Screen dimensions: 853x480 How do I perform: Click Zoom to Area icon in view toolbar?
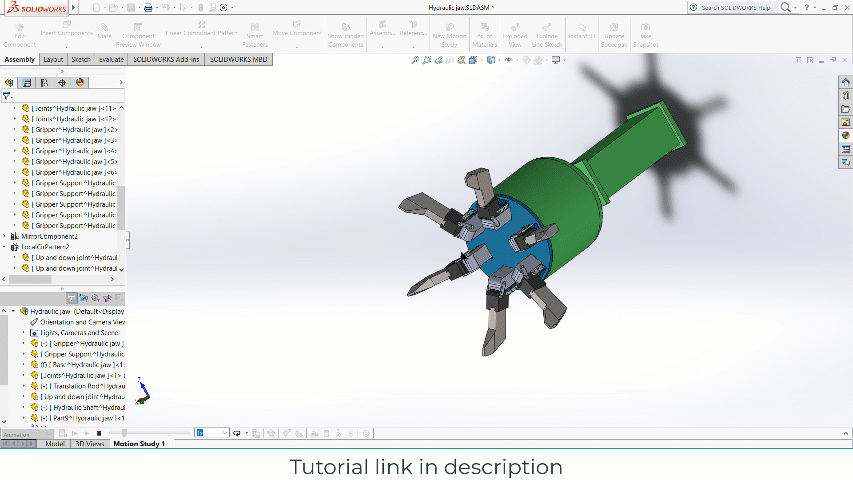426,60
